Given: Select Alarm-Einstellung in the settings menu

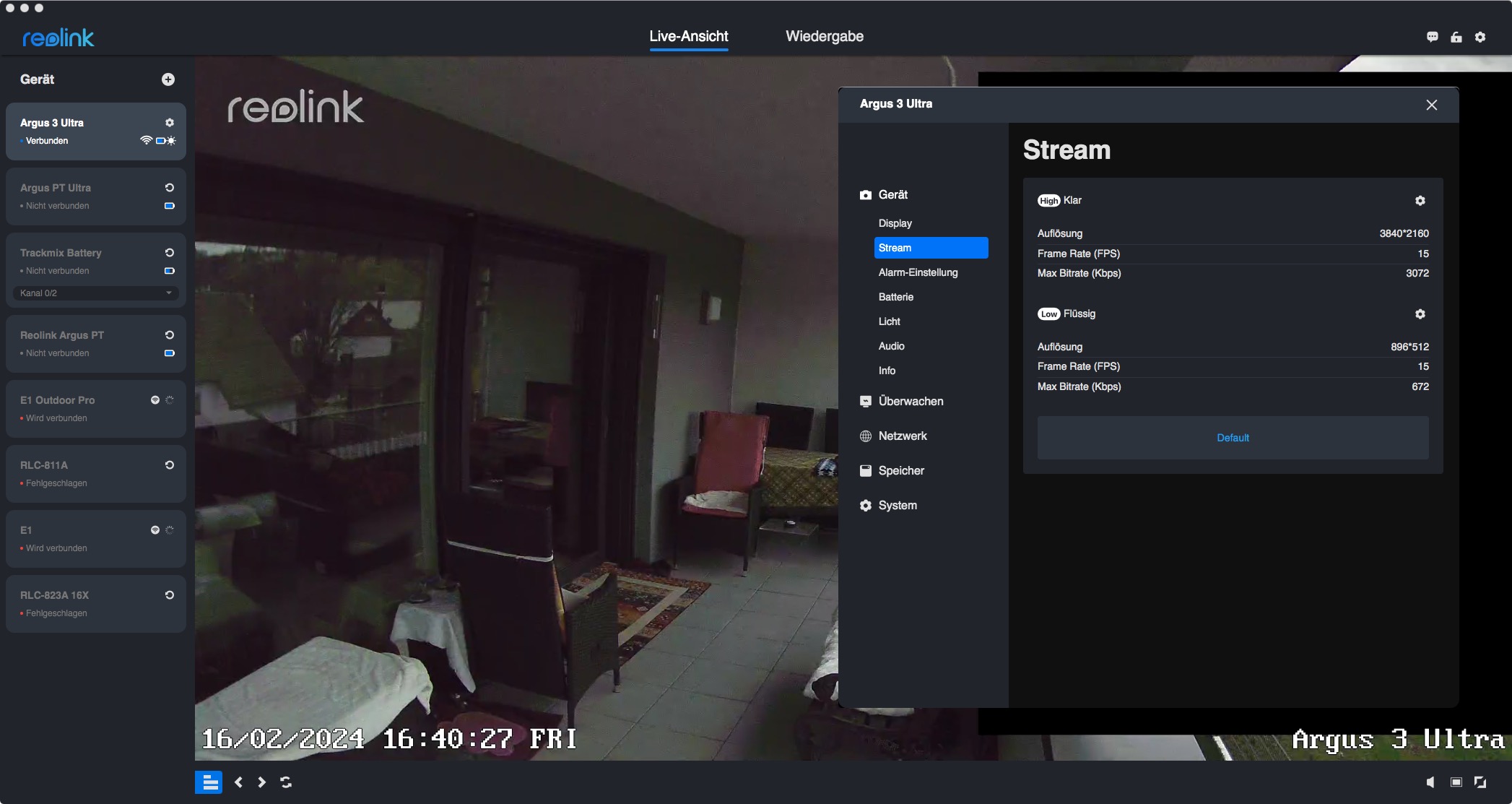Looking at the screenshot, I should 918,272.
